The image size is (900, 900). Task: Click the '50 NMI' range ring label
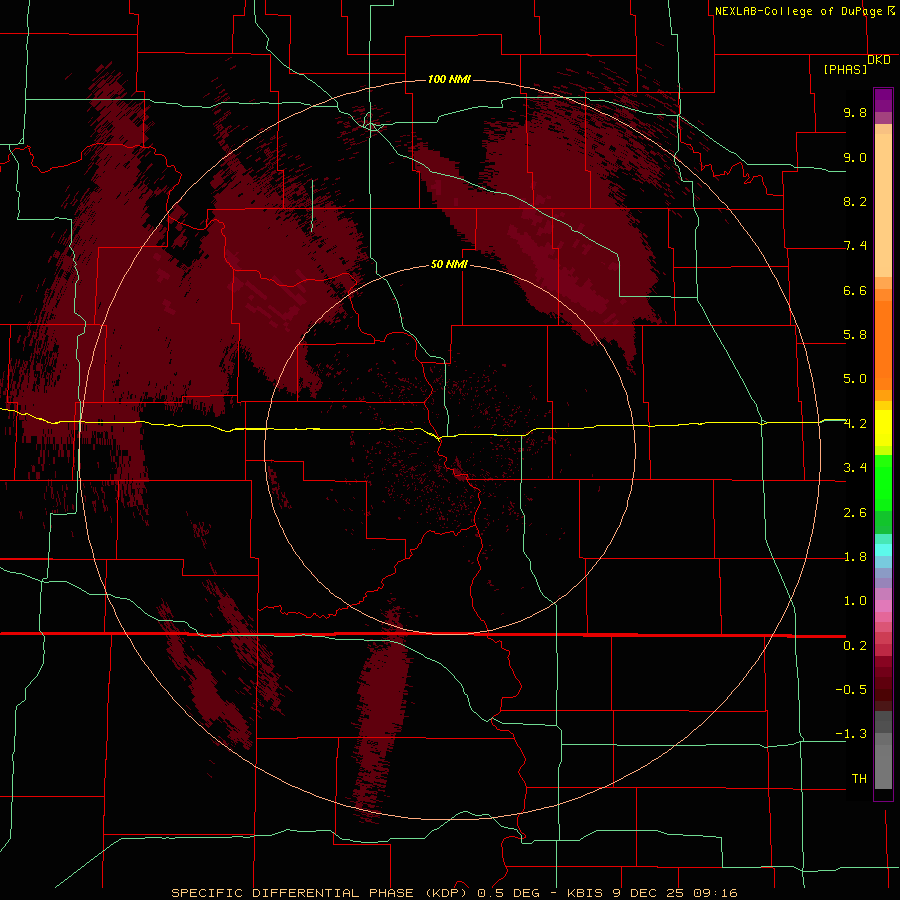click(x=449, y=265)
